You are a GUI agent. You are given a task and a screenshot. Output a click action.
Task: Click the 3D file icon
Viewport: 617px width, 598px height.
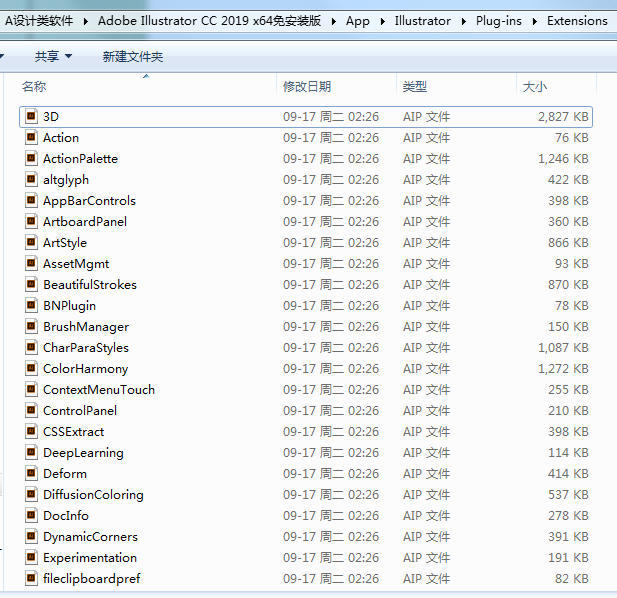pos(31,116)
